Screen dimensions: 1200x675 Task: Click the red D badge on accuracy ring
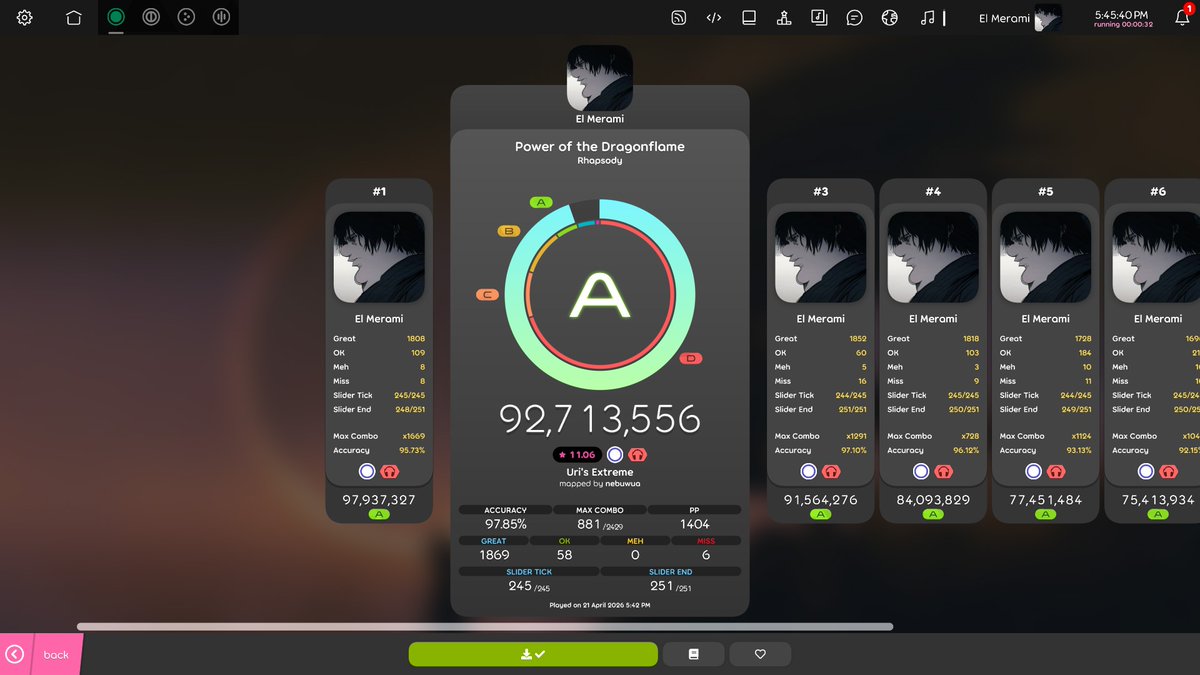[690, 359]
